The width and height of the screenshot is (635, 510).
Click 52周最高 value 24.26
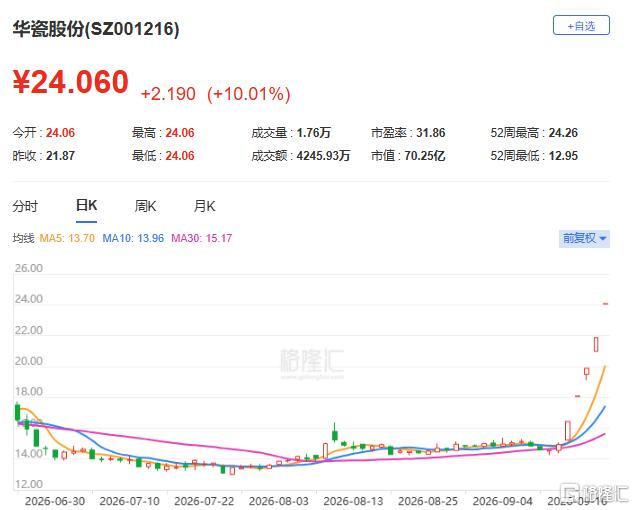pos(563,132)
